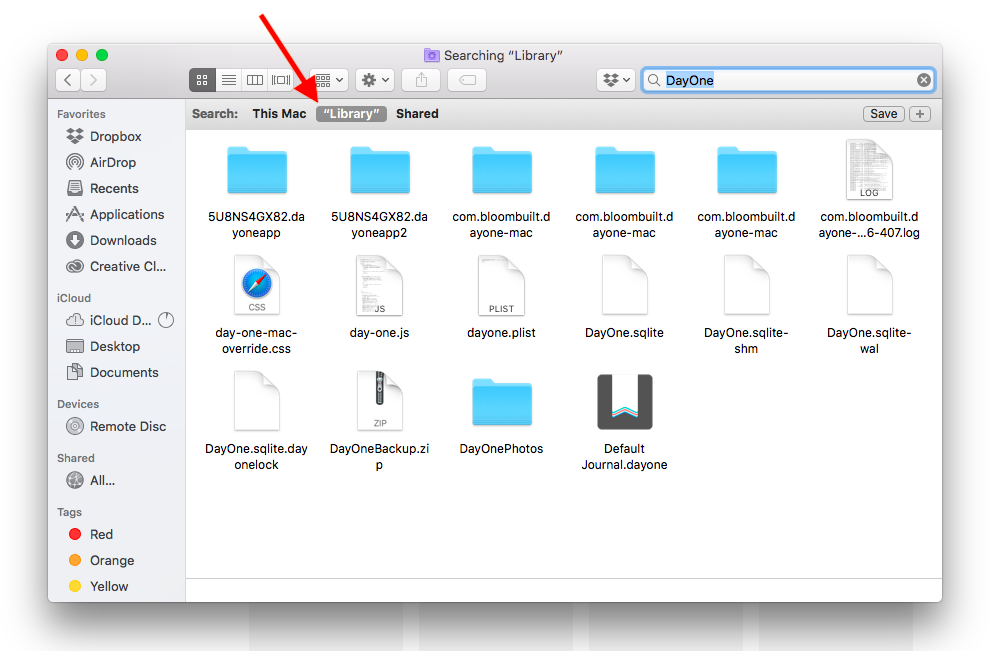Click the "DayOnePhotos" folder name label
This screenshot has width=1005, height=651.
[x=501, y=449]
